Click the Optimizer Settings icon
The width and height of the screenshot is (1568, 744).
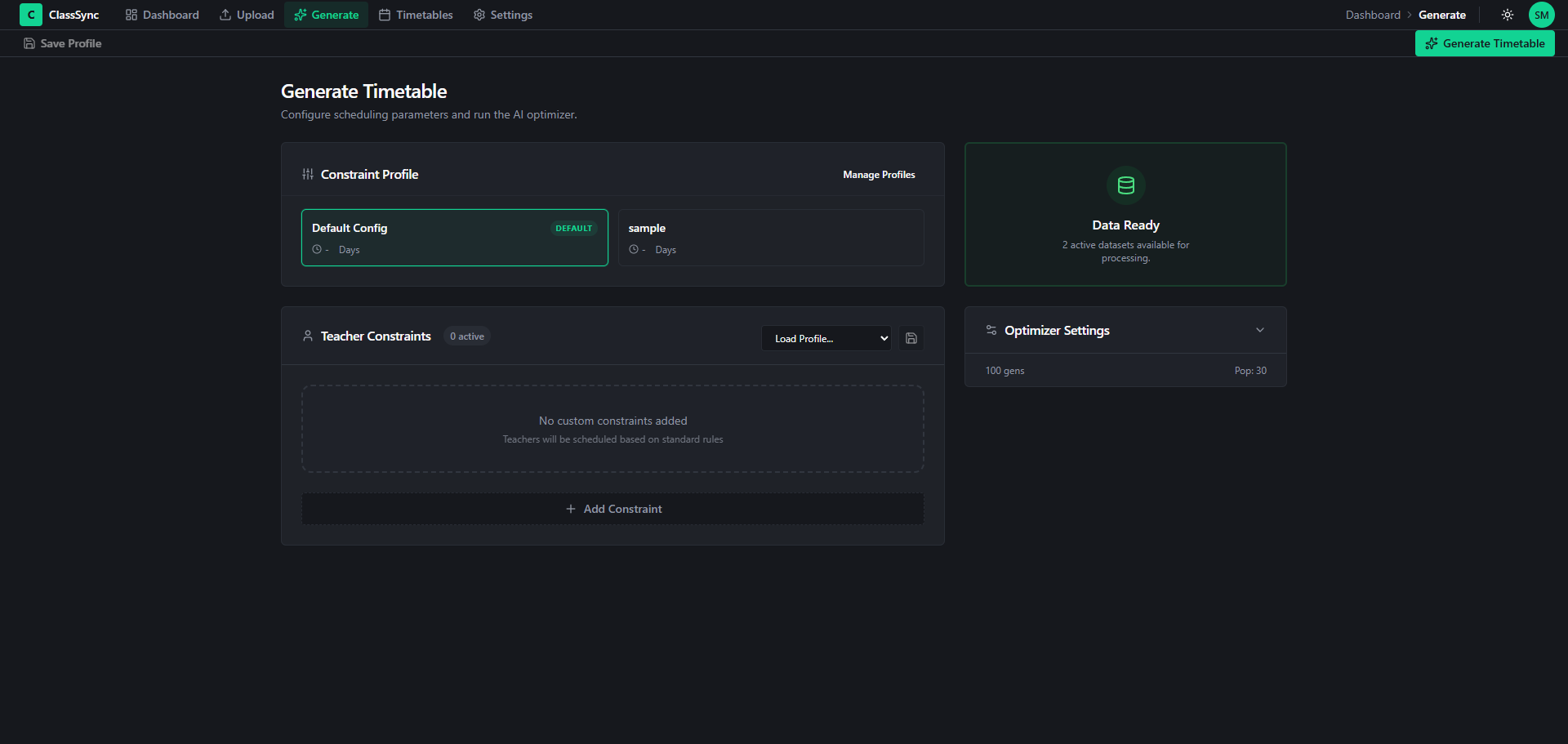(x=991, y=330)
